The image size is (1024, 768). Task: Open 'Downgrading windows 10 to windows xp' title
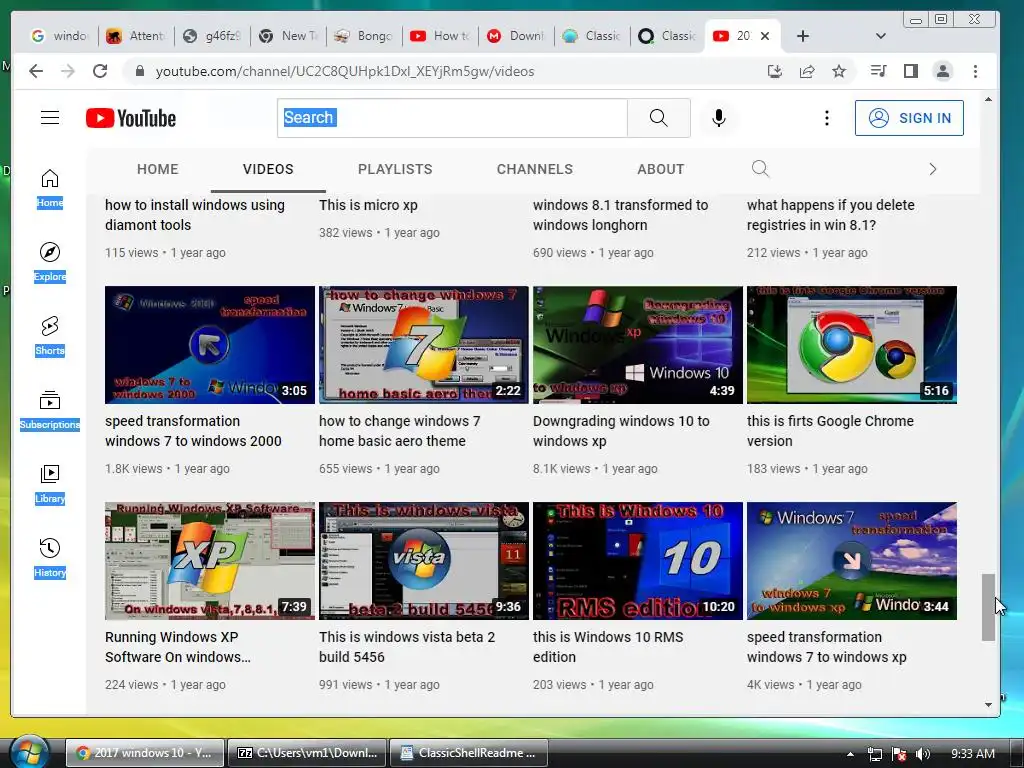click(x=621, y=431)
